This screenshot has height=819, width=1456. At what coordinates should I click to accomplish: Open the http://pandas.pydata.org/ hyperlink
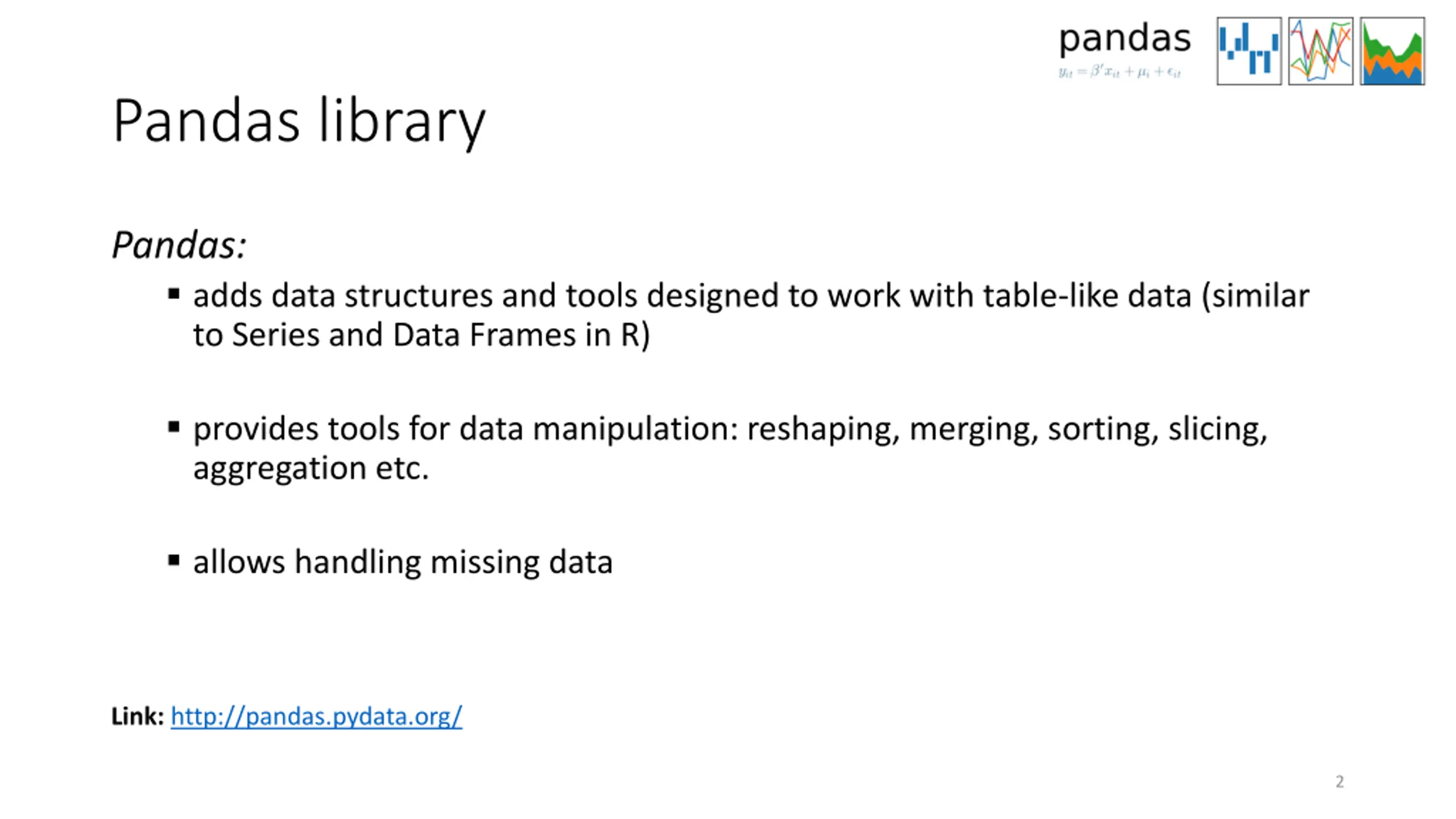coord(316,716)
